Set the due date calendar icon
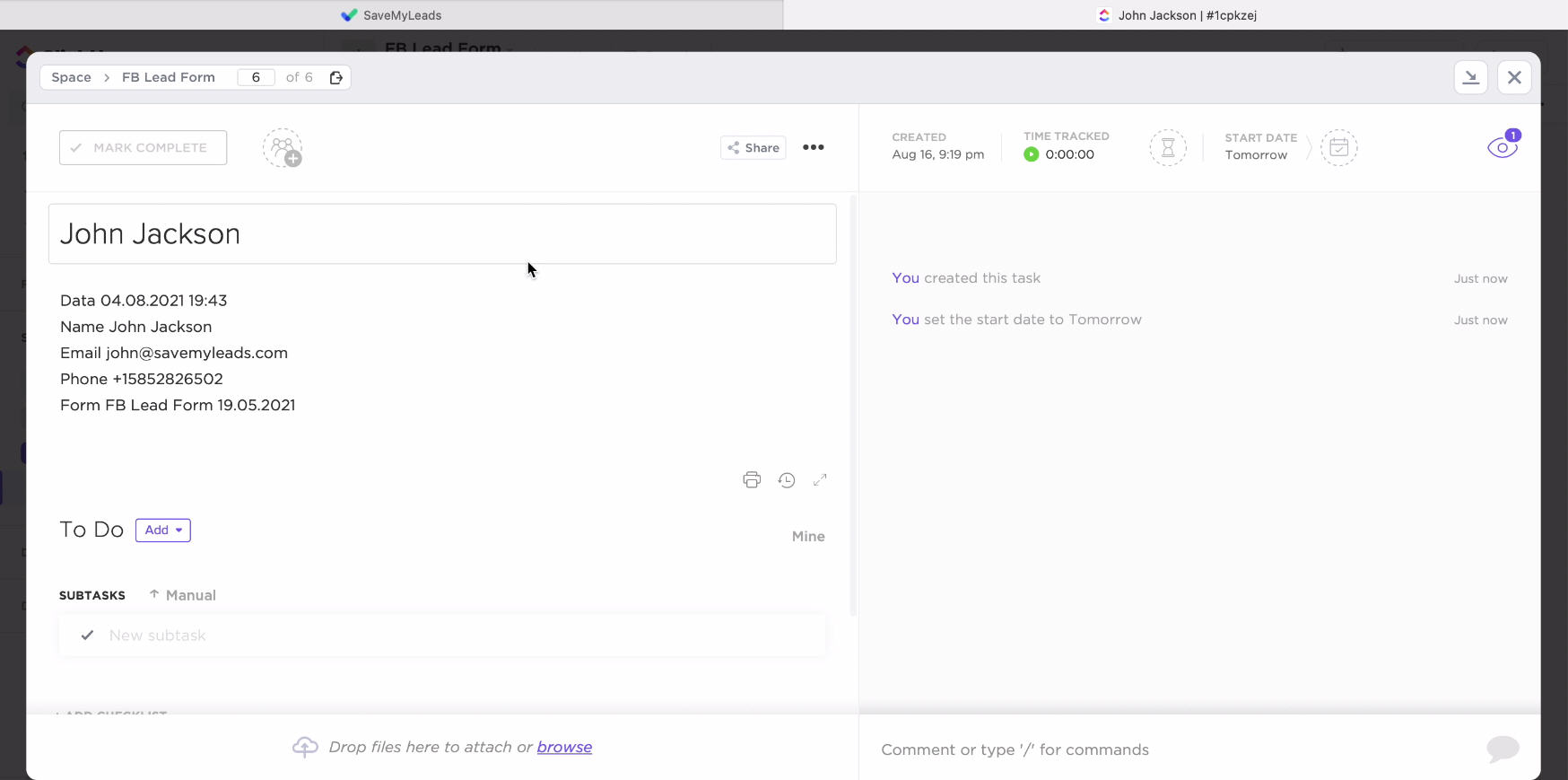This screenshot has width=1568, height=780. point(1339,148)
